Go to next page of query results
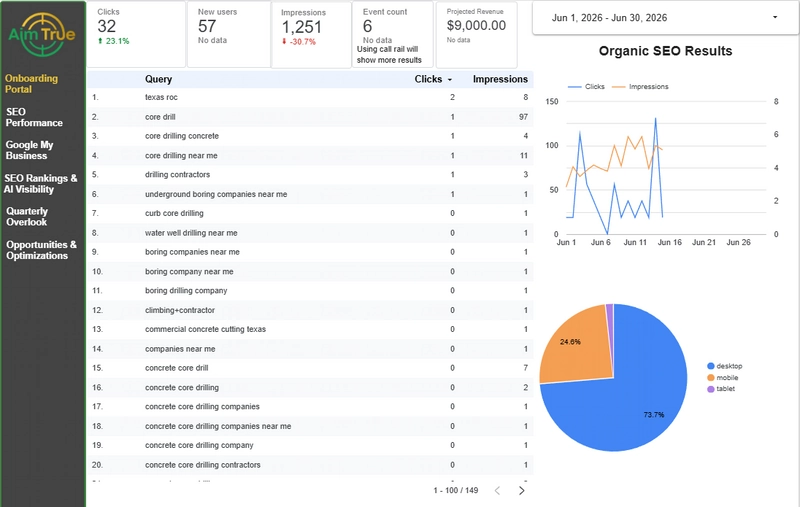The width and height of the screenshot is (800, 507). (521, 491)
